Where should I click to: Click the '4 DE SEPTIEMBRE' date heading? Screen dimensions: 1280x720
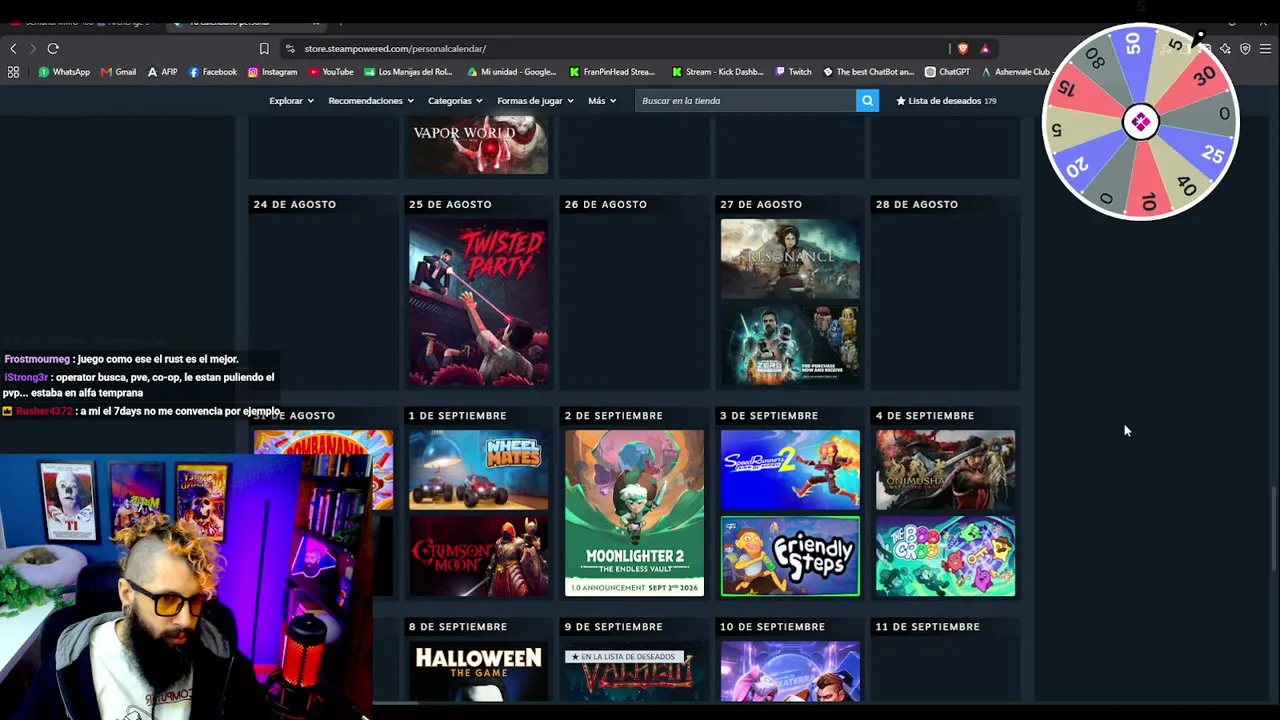tap(925, 415)
